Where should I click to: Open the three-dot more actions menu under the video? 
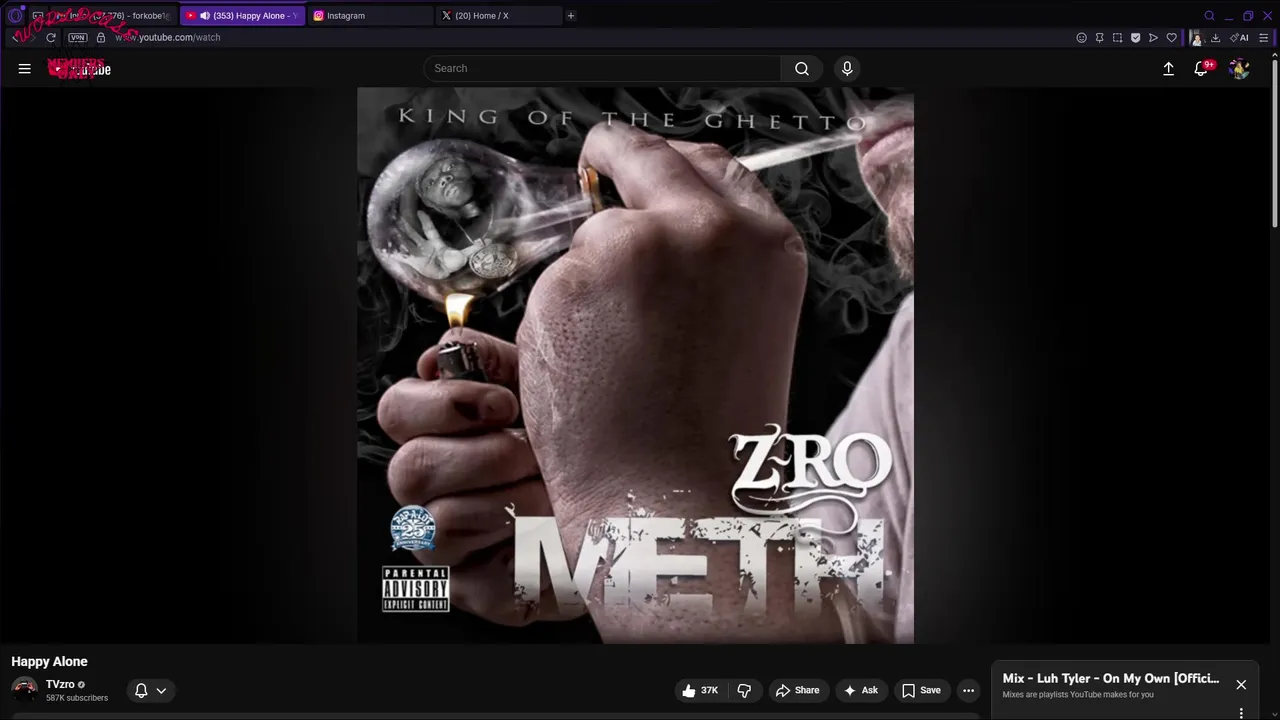pos(968,690)
